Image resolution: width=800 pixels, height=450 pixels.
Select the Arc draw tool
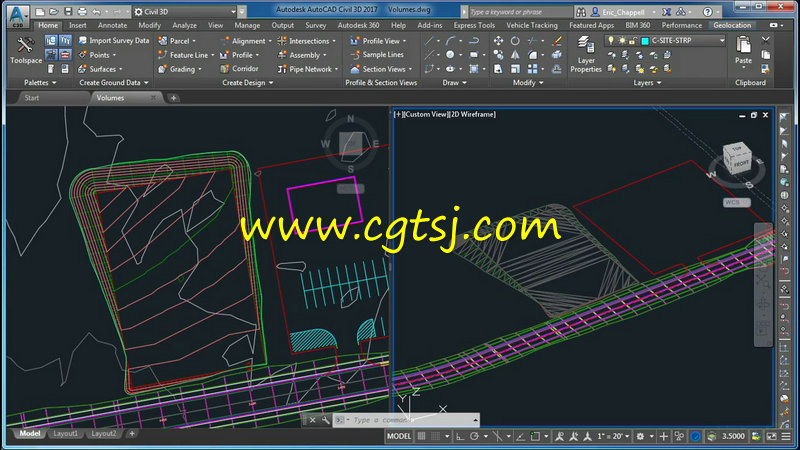click(451, 40)
